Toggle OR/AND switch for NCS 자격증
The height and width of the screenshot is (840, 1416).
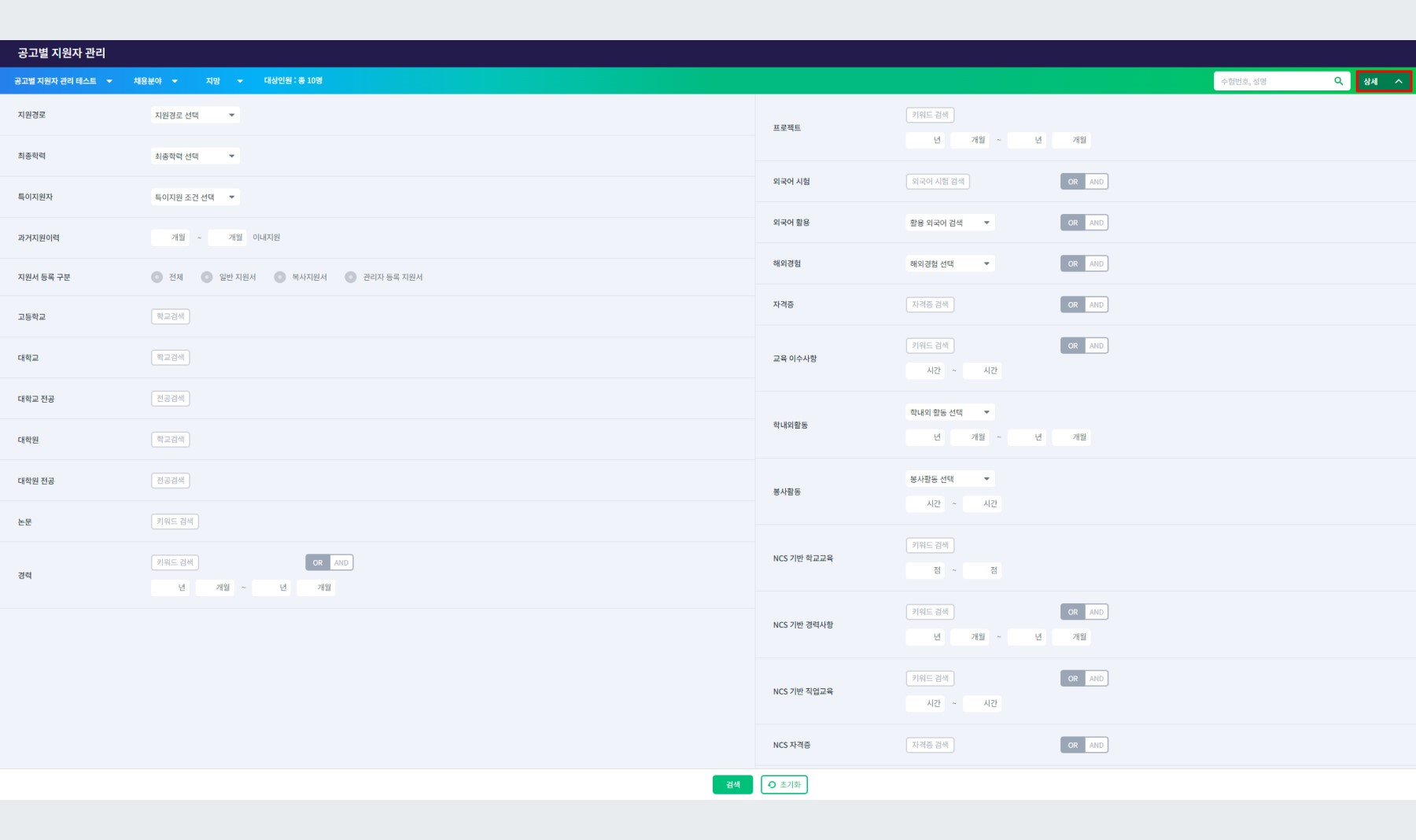(1085, 745)
